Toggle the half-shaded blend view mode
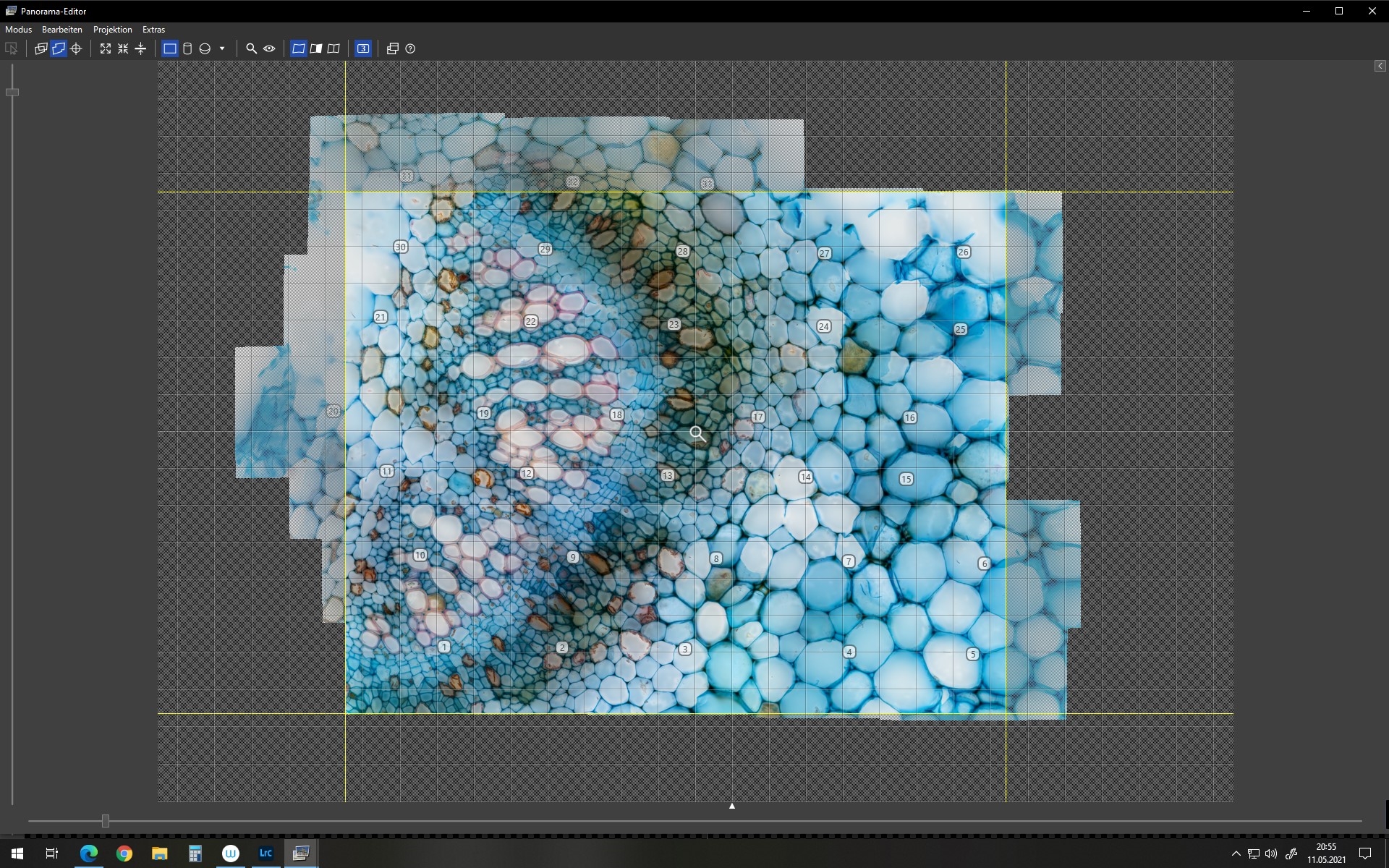 (316, 48)
